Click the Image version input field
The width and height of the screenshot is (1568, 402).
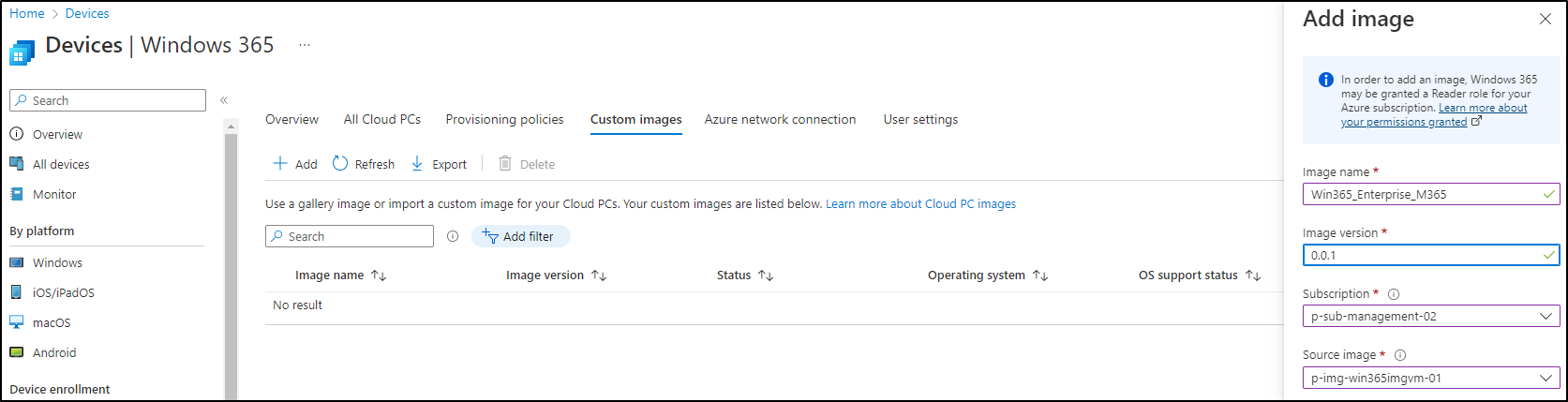point(1431,255)
